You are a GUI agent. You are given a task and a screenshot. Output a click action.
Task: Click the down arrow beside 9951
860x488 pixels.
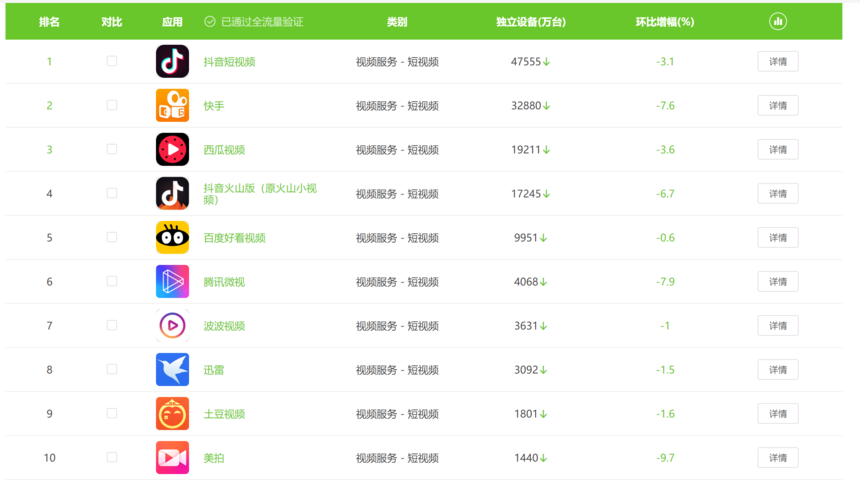pyautogui.click(x=543, y=238)
